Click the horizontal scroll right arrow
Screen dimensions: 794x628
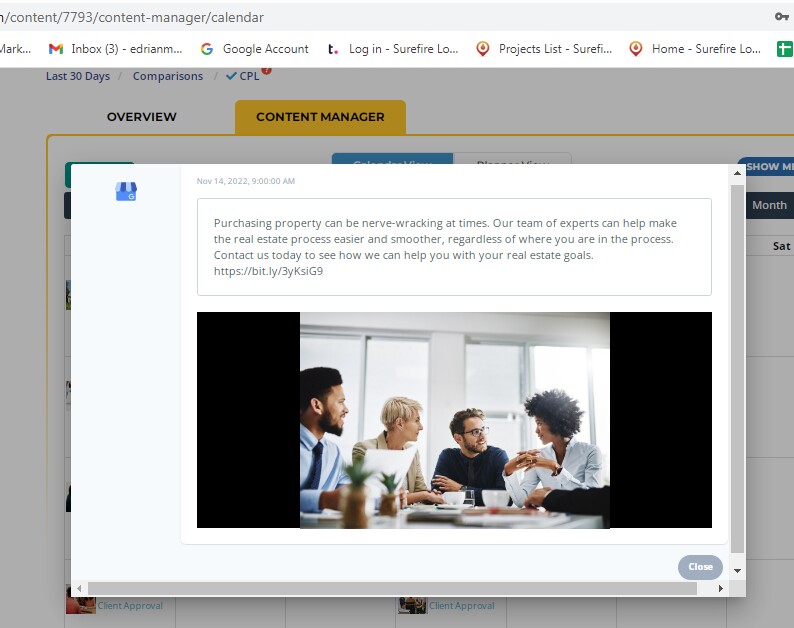point(721,588)
